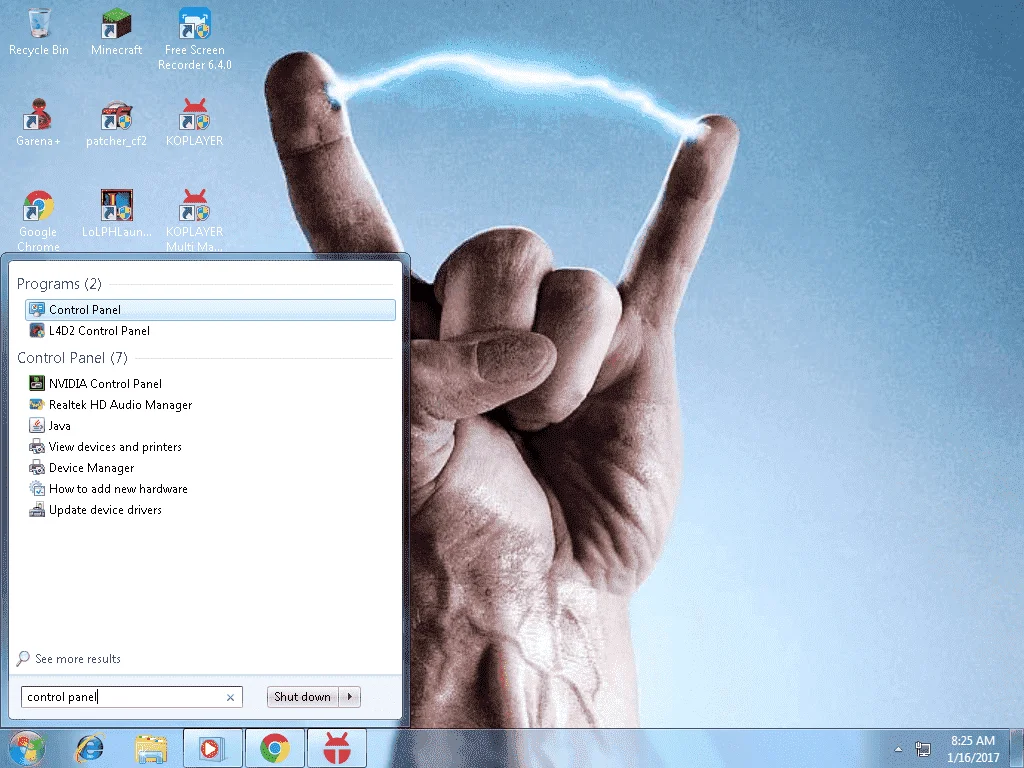
Task: Click the NVIDIA Control Panel icon
Action: click(37, 383)
